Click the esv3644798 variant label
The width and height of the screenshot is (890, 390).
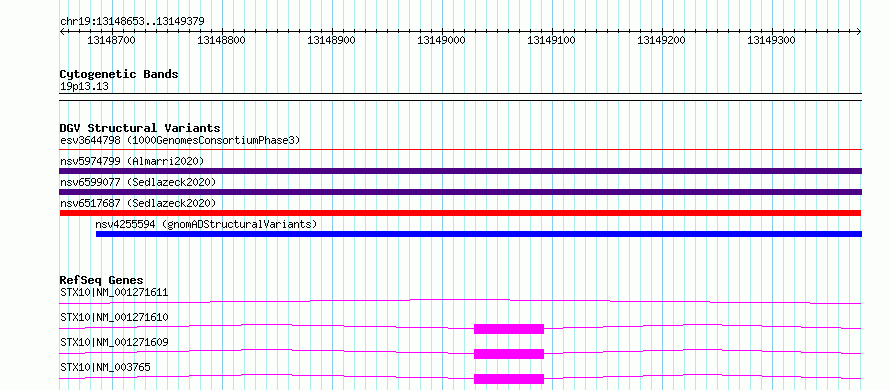point(180,140)
